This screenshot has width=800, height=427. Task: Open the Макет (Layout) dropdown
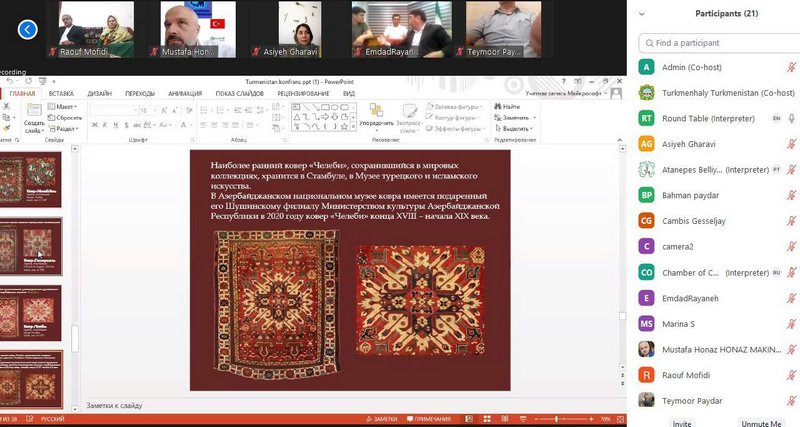66,106
